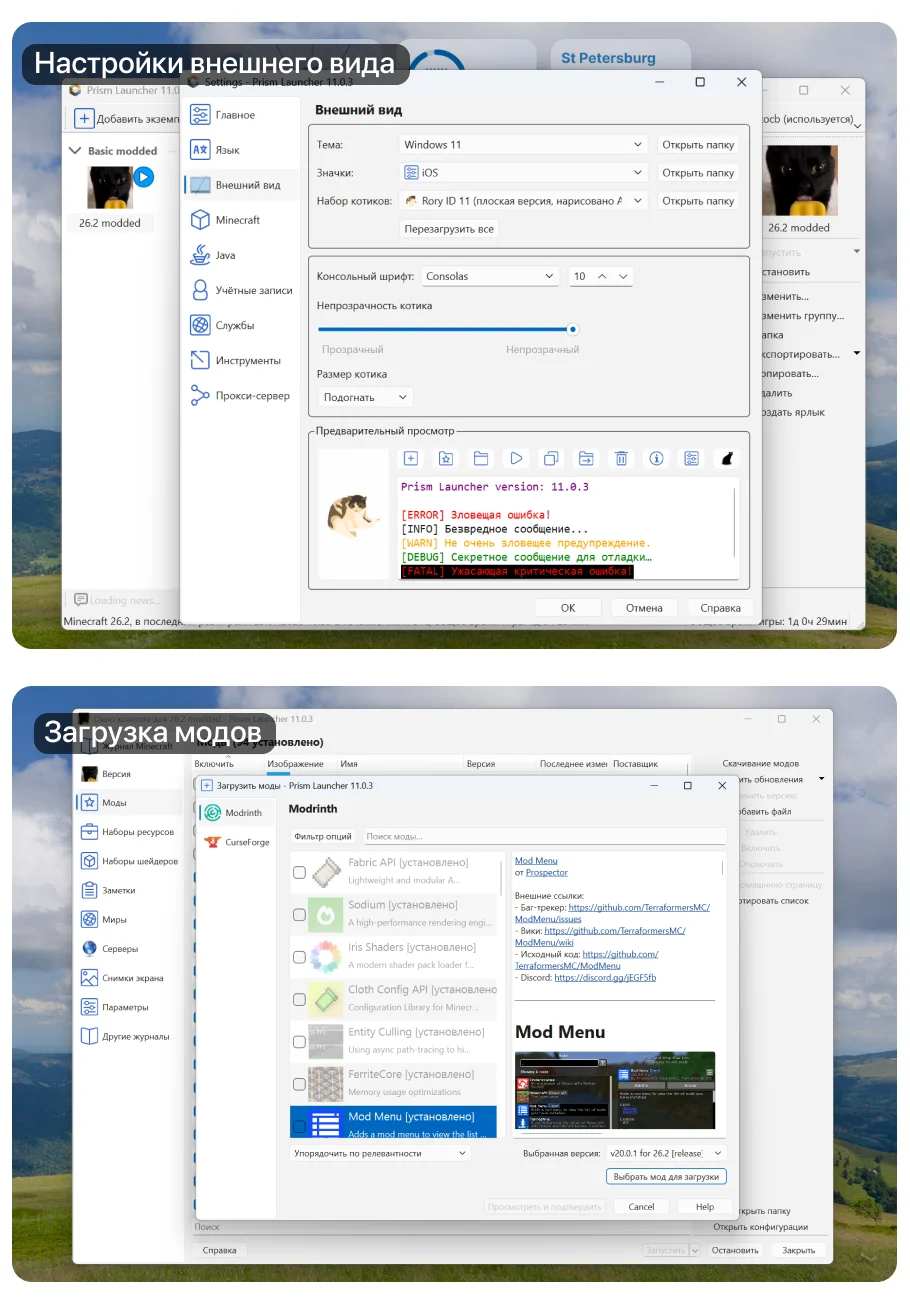This screenshot has width=910, height=1298.
Task: Tick the Sodium mod checkbox
Action: pos(299,915)
